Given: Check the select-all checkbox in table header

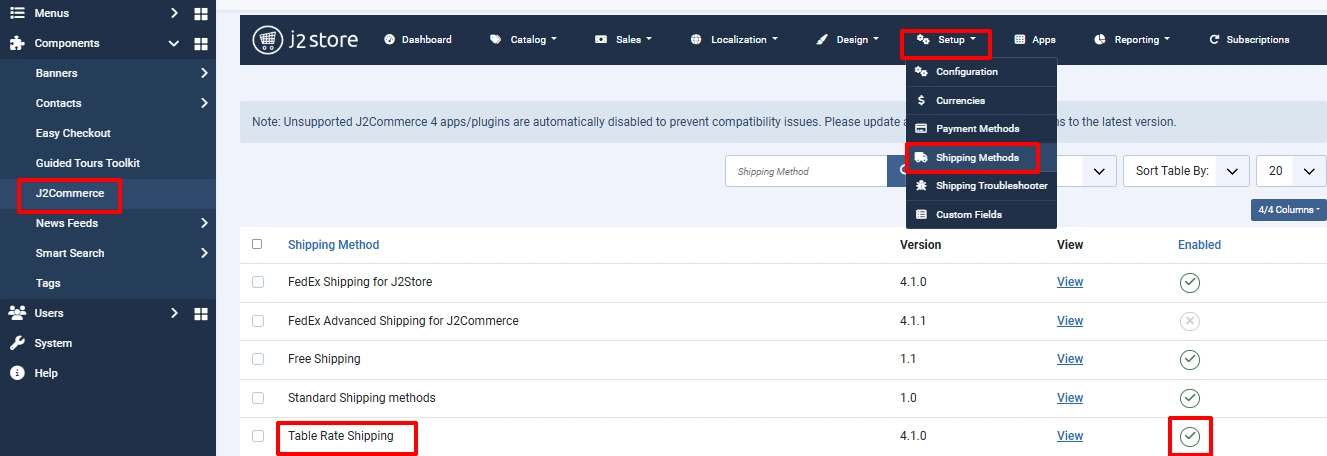Looking at the screenshot, I should click(258, 244).
